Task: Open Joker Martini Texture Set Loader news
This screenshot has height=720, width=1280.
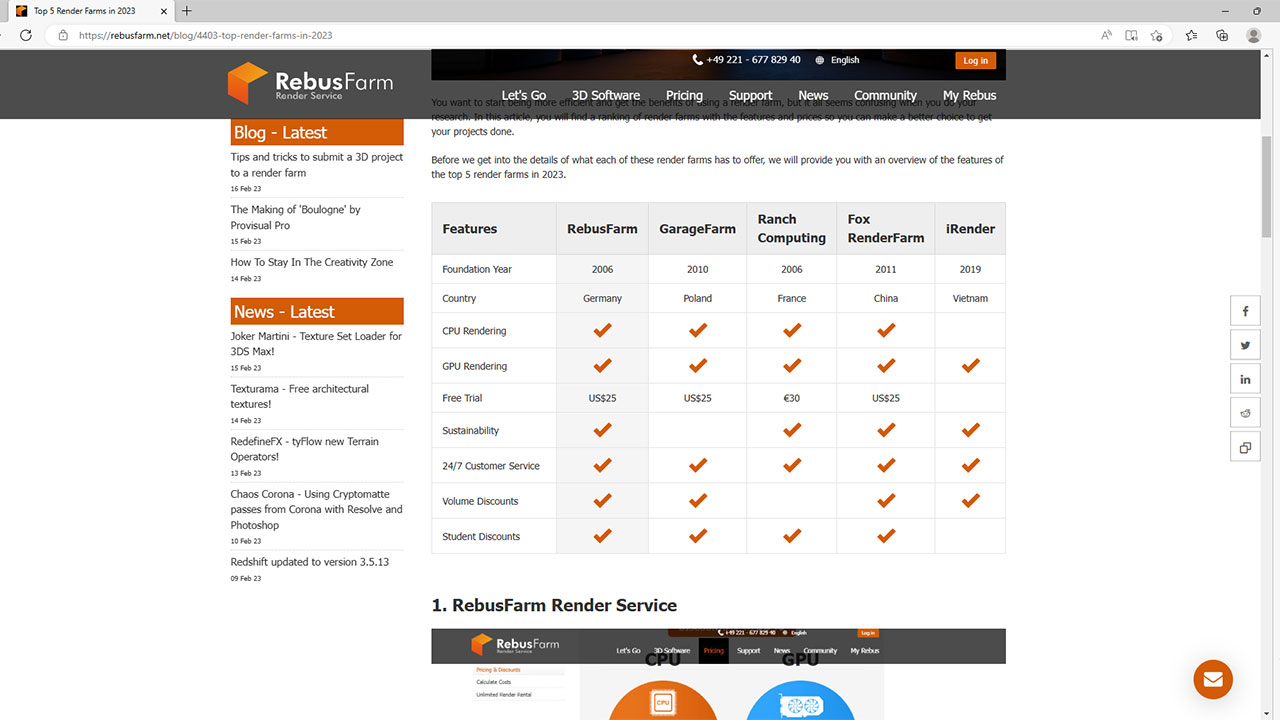Action: point(316,344)
